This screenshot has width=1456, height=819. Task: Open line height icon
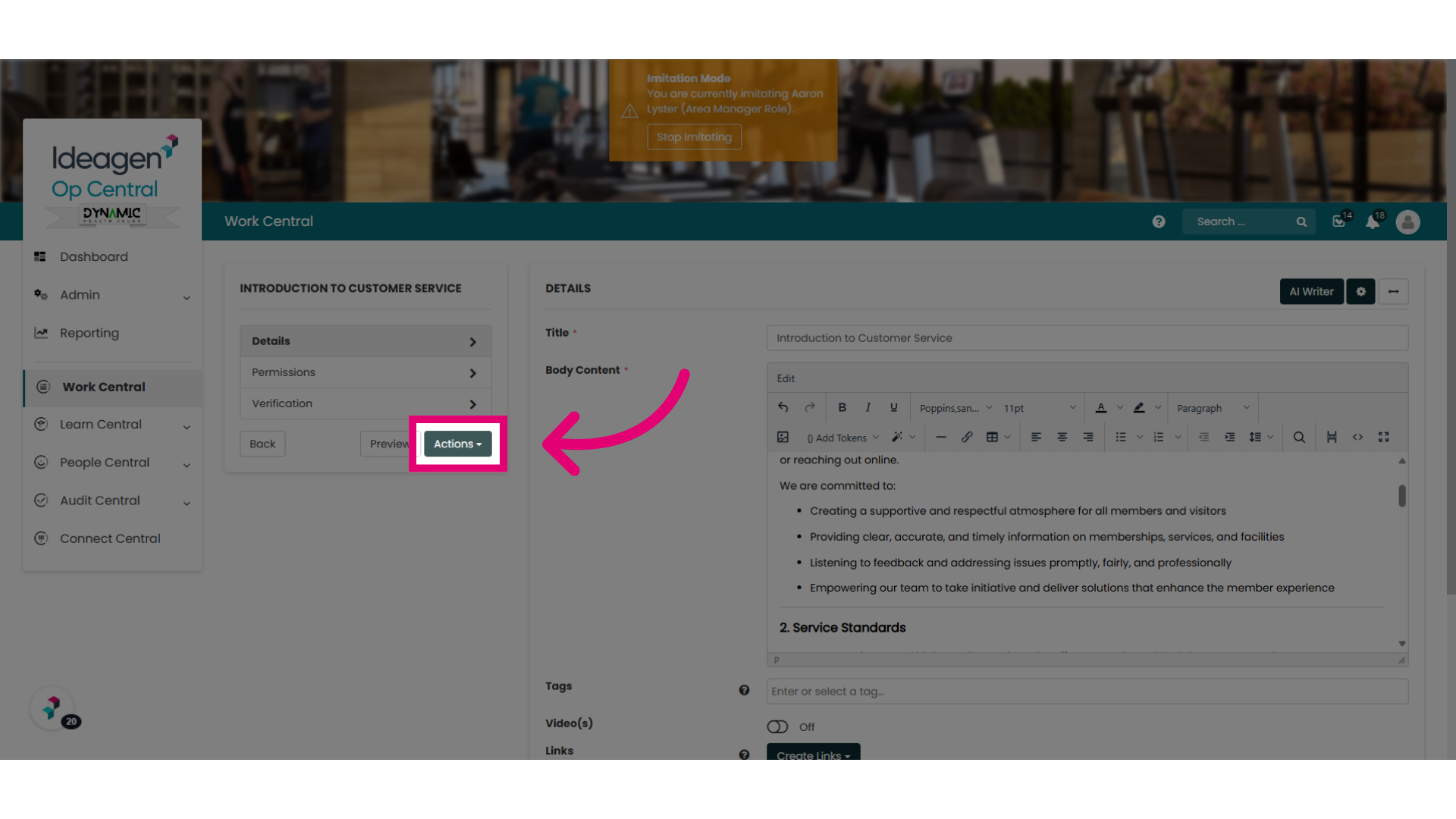[1255, 437]
